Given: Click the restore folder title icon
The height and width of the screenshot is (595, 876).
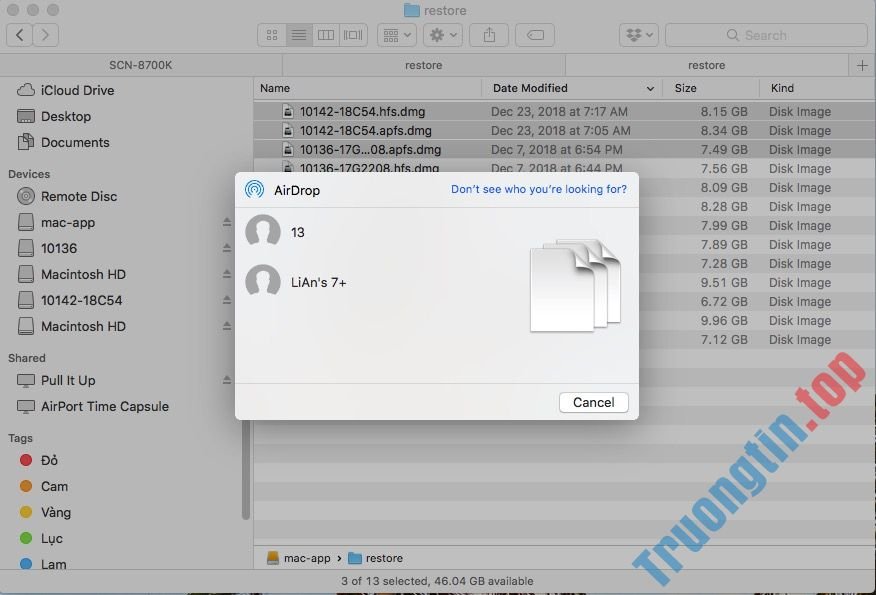Looking at the screenshot, I should (412, 10).
